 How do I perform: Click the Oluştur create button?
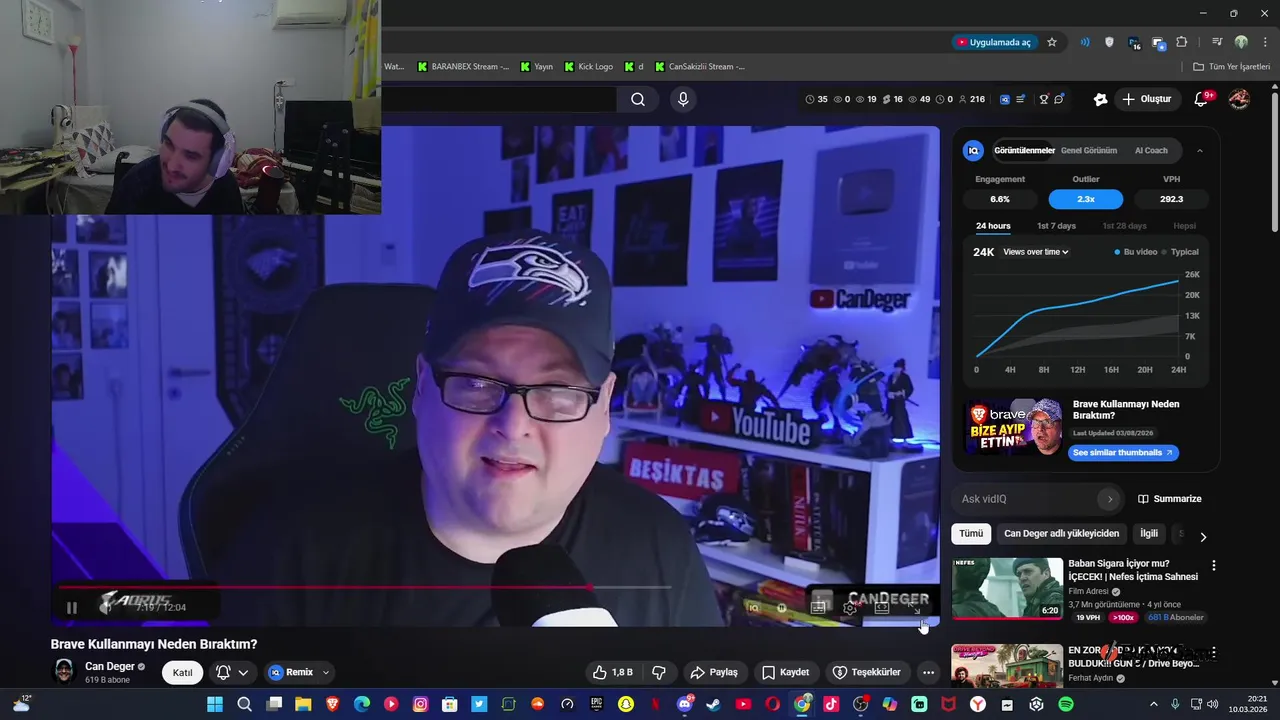(1146, 99)
